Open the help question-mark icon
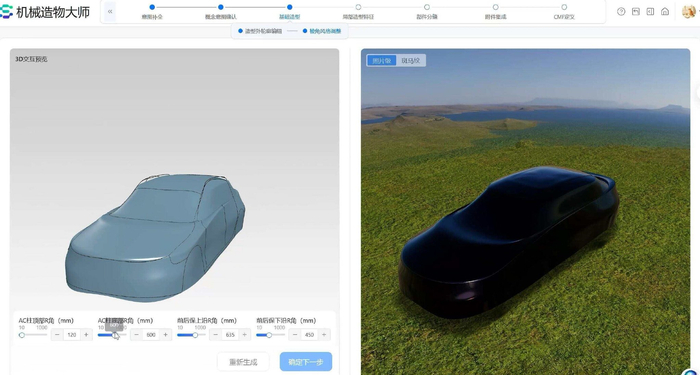Screen dimensions: 700x375 click(621, 12)
